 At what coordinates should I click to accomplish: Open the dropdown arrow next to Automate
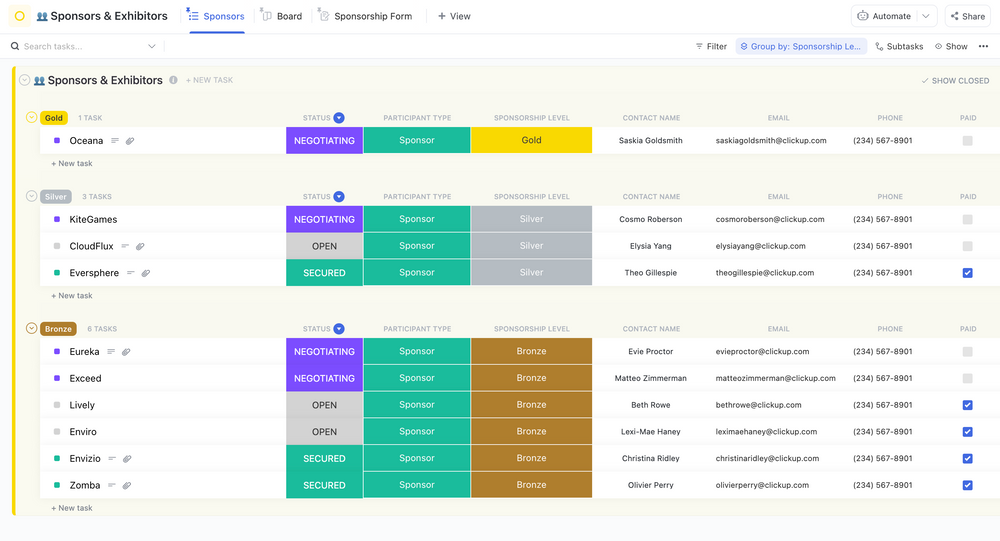coord(926,16)
